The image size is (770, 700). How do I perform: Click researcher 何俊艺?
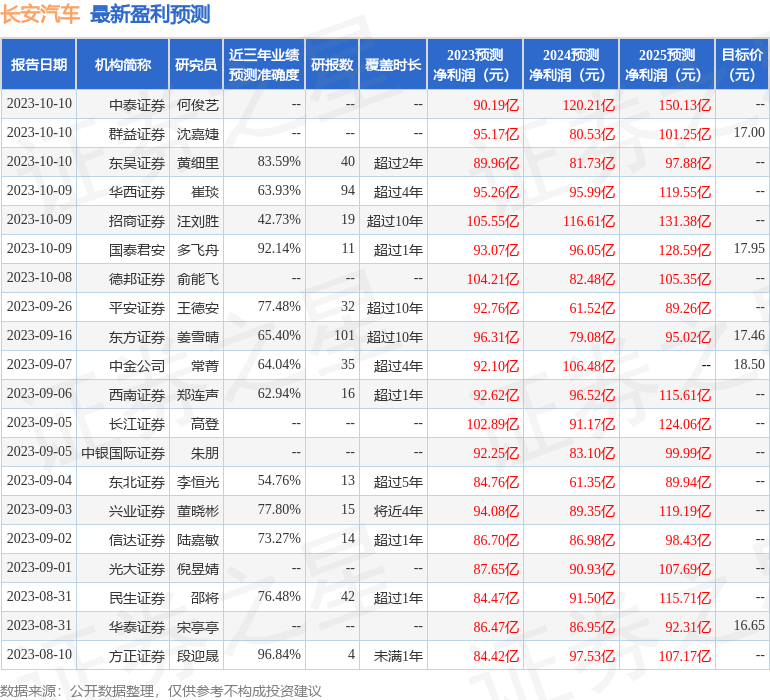[197, 105]
